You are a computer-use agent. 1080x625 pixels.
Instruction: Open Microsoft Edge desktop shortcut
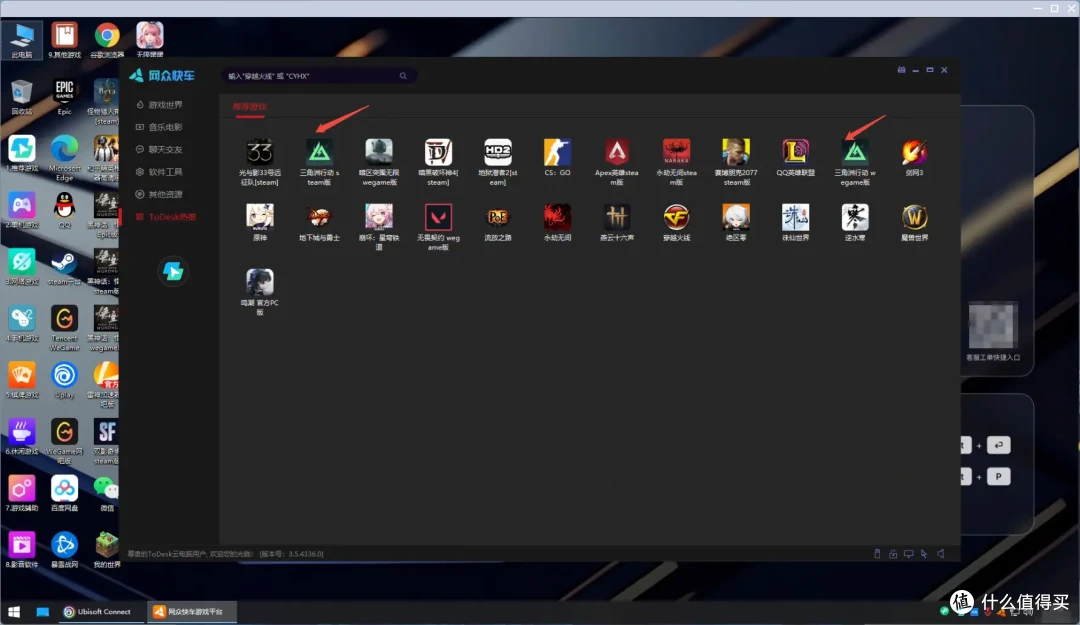click(64, 158)
